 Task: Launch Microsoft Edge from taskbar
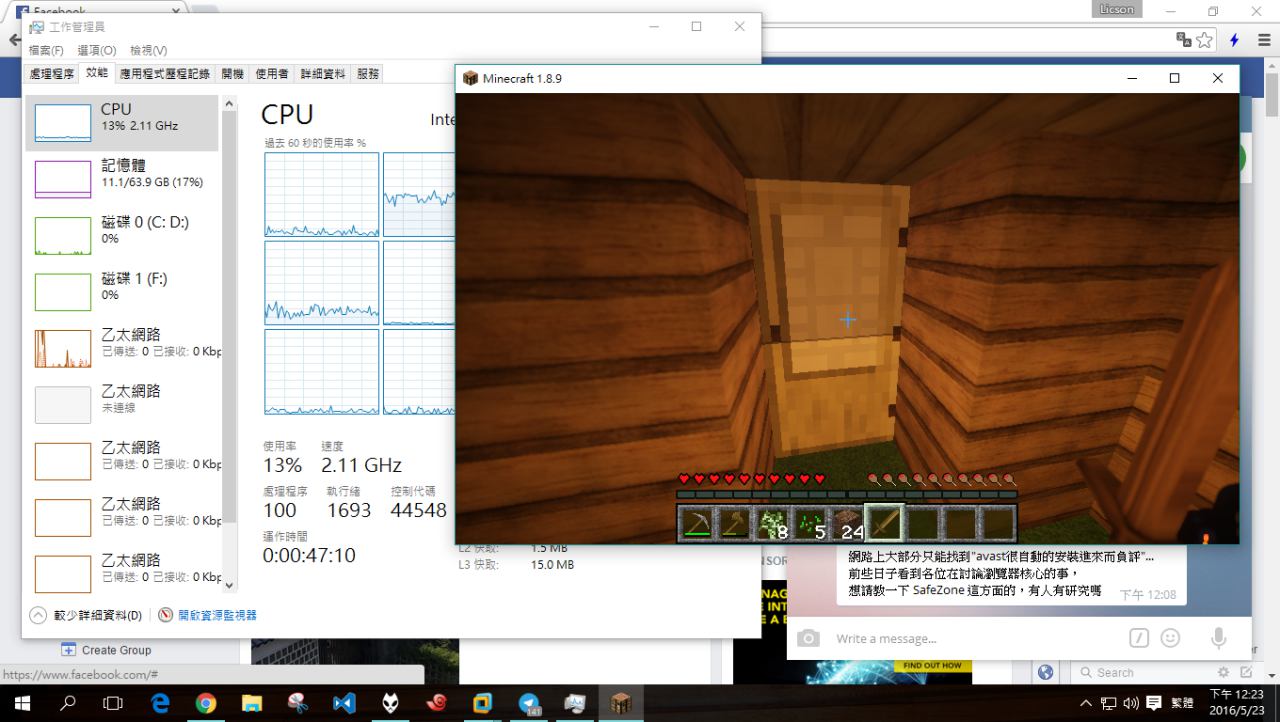click(x=160, y=703)
